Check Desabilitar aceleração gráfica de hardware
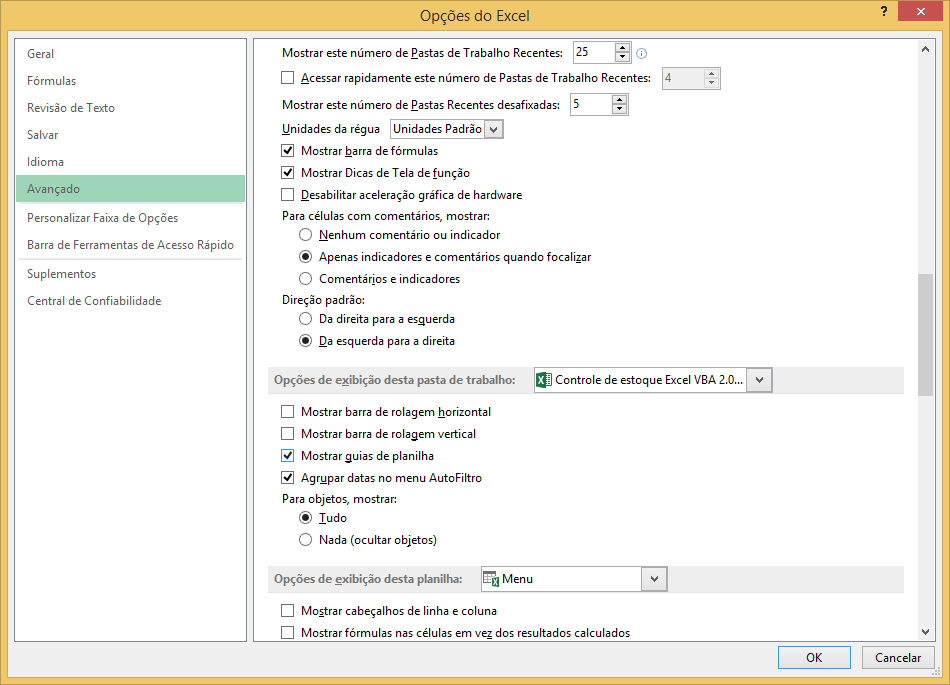 point(288,194)
